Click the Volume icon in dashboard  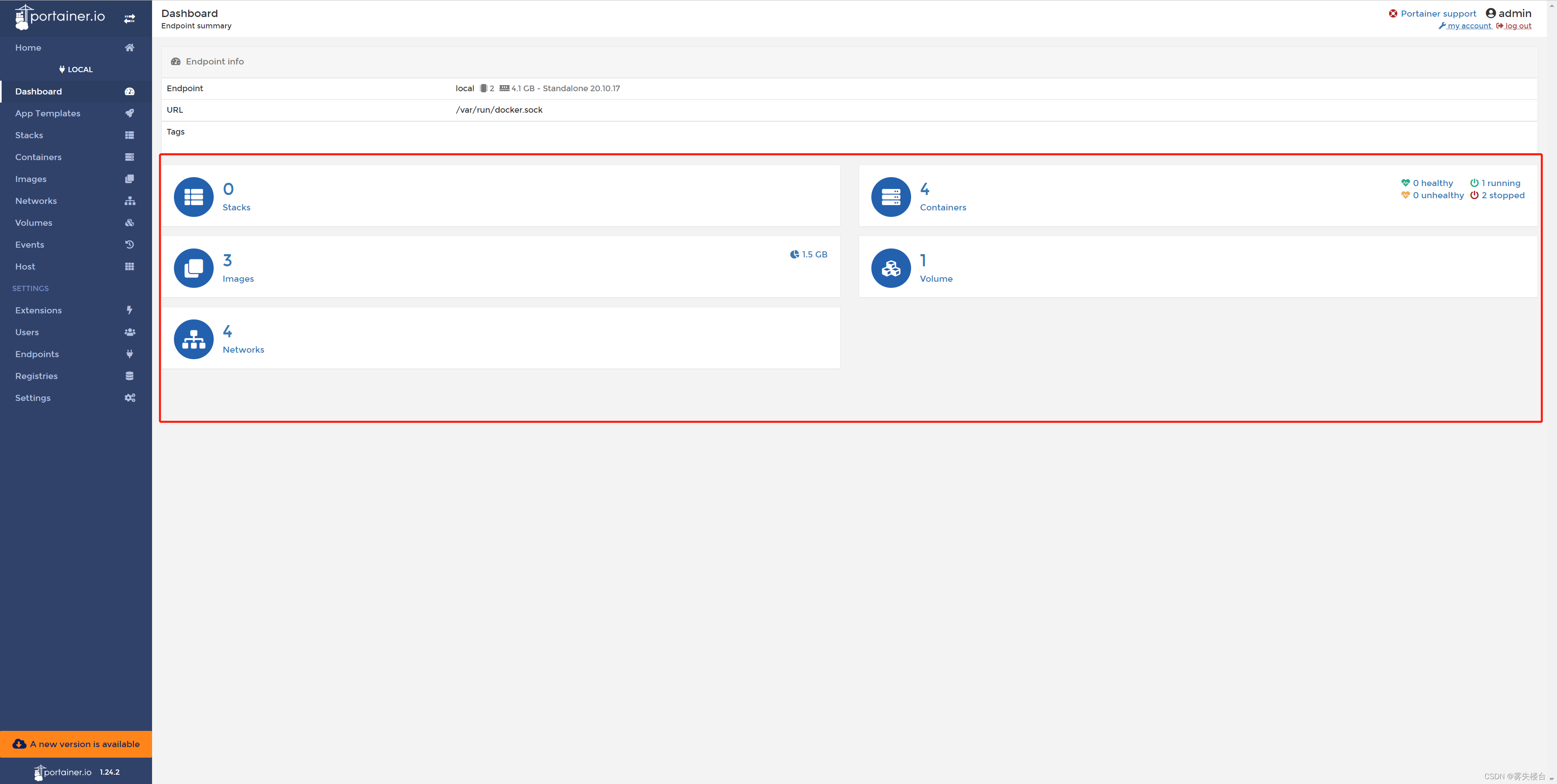(890, 267)
